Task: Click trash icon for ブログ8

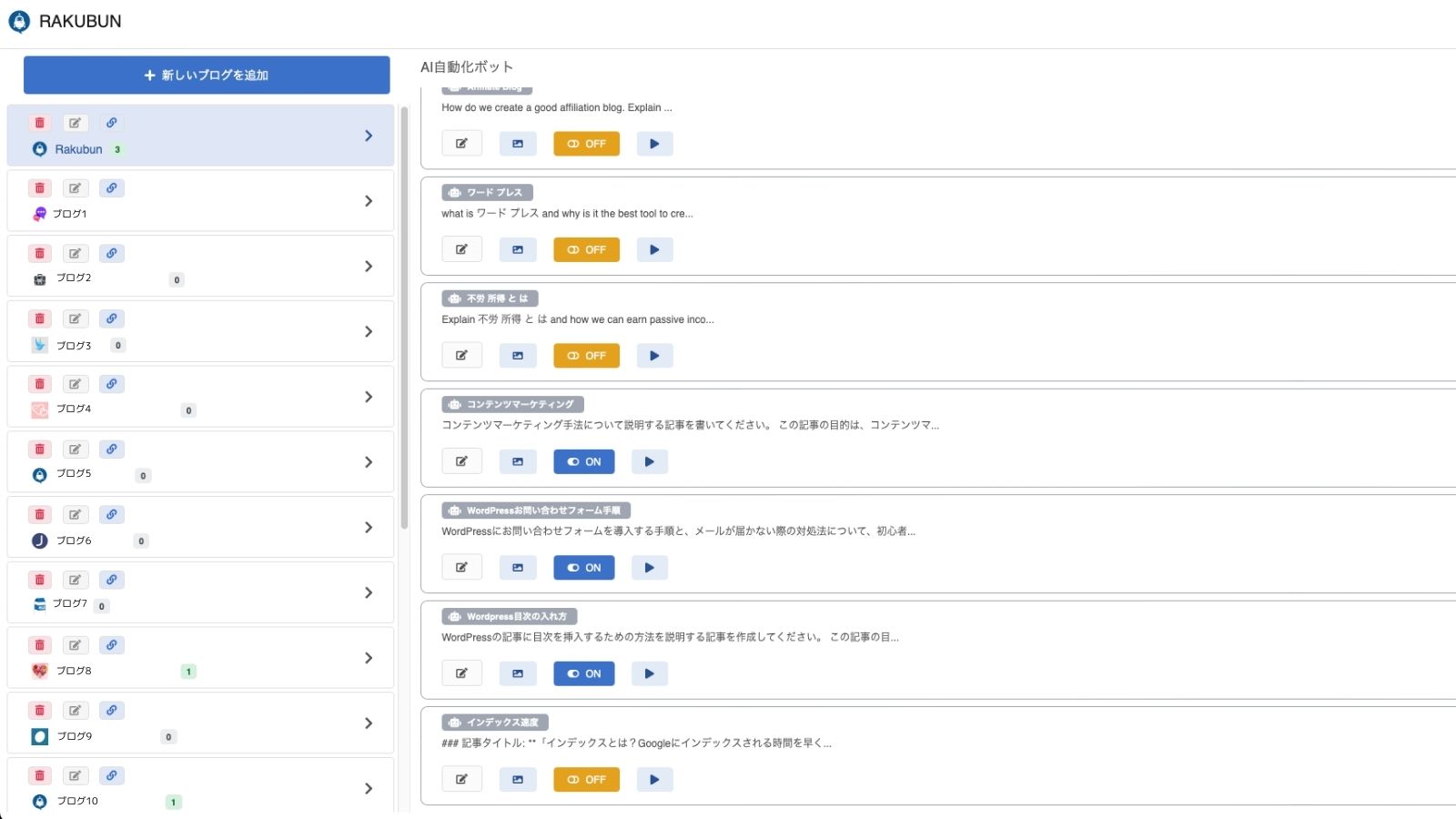Action: [39, 645]
